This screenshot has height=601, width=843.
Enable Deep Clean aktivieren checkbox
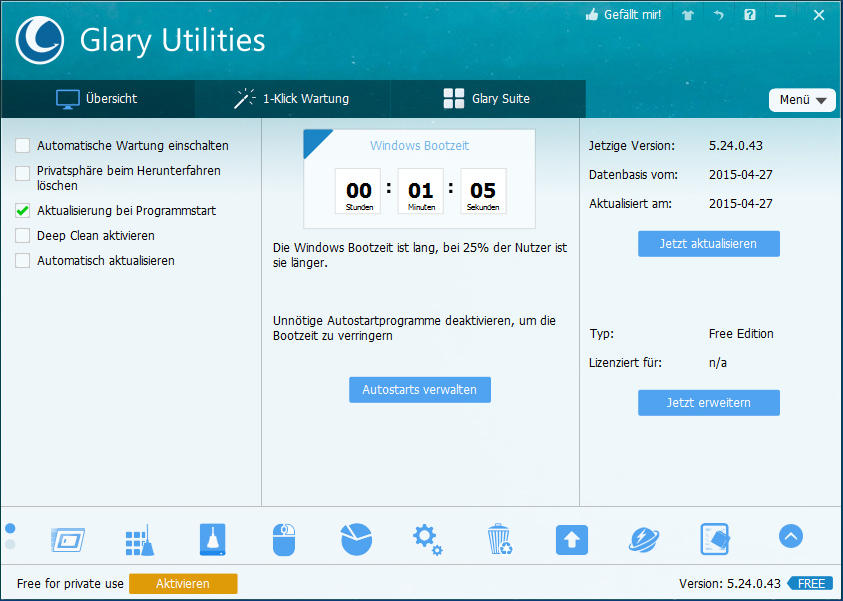(x=23, y=235)
